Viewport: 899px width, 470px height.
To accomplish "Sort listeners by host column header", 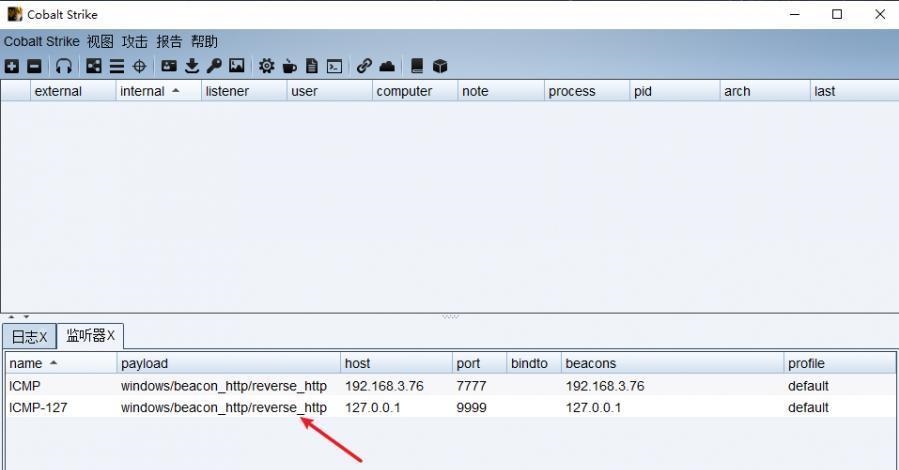I will pyautogui.click(x=396, y=363).
